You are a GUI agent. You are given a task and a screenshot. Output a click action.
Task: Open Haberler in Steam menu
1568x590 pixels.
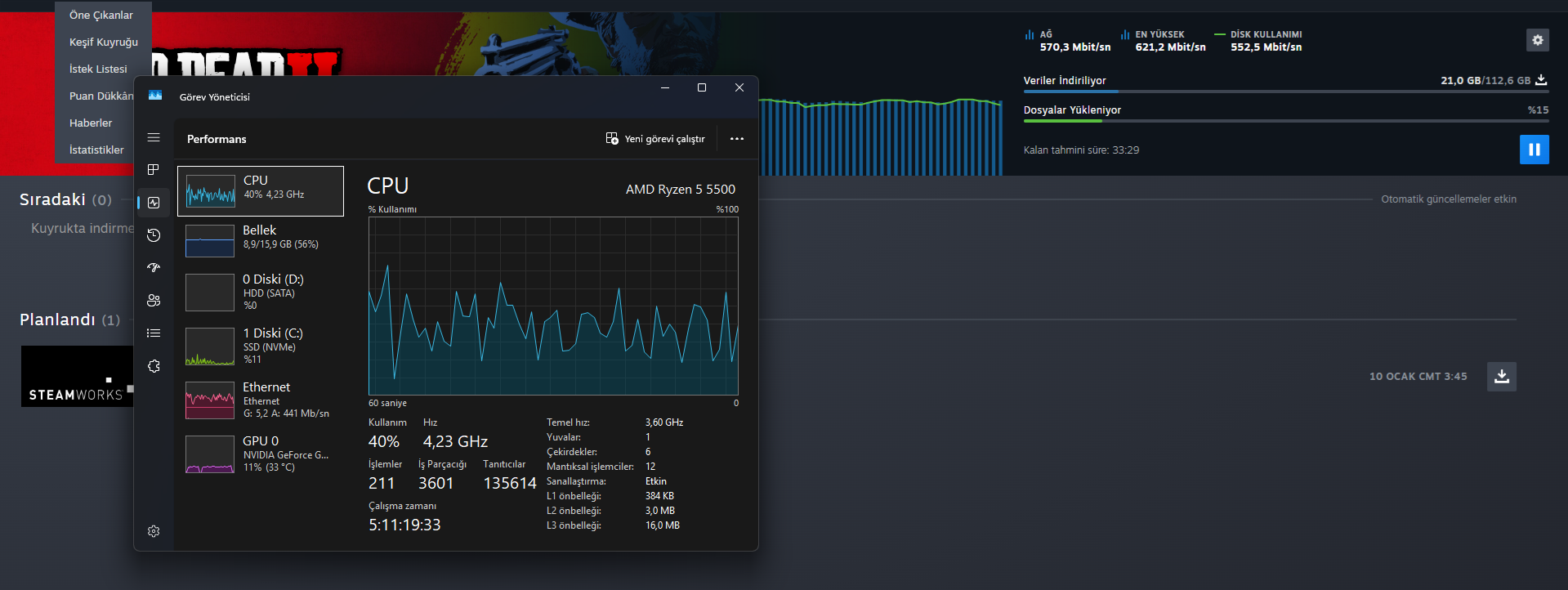[x=91, y=123]
